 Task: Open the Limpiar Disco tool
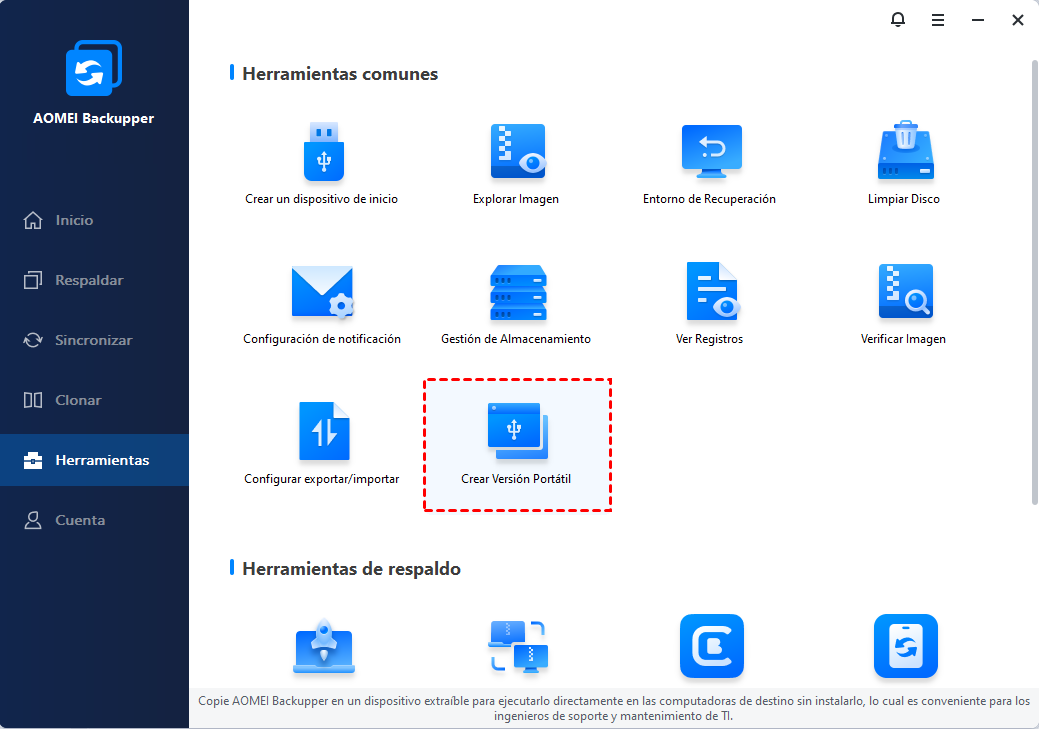[x=904, y=163]
